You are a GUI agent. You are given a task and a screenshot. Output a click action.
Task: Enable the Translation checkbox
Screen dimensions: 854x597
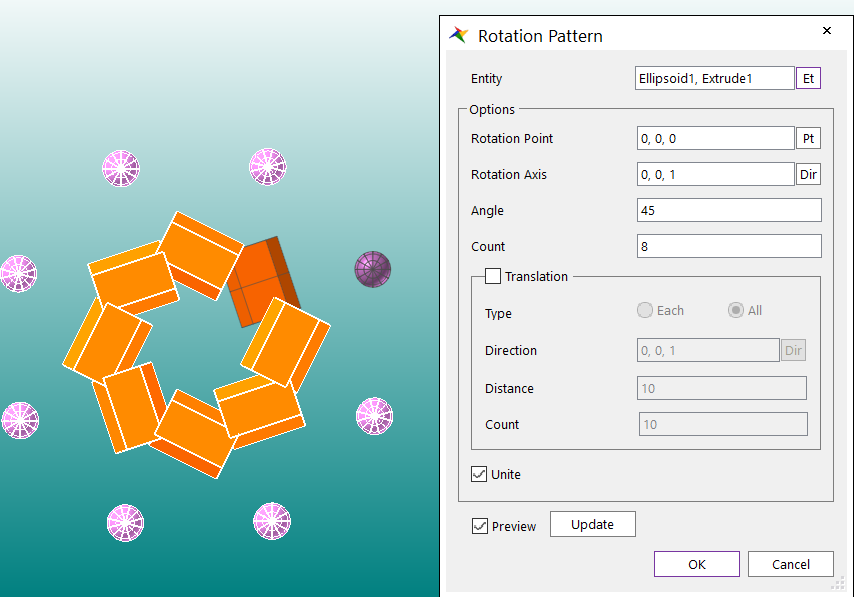point(493,276)
